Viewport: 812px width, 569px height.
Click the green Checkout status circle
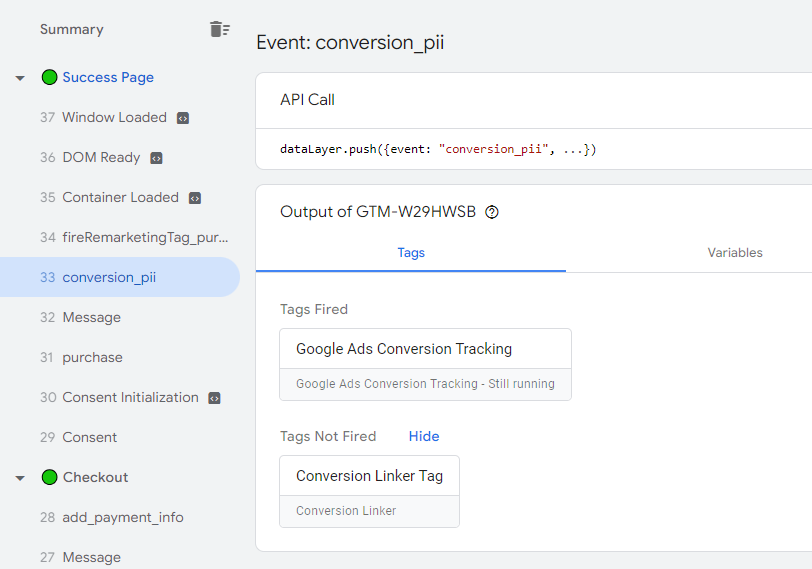pos(49,477)
